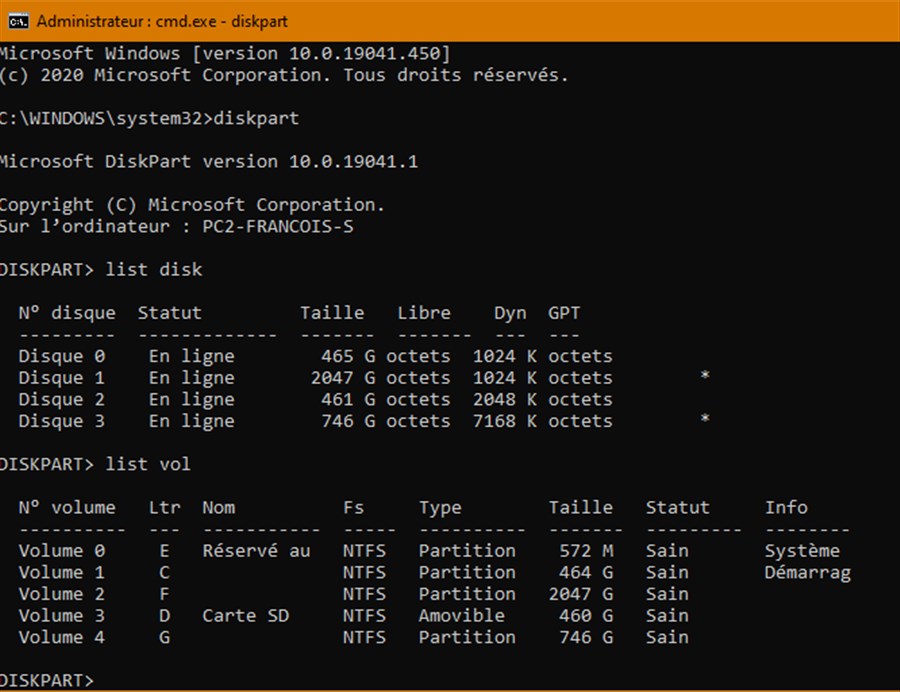
Task: Click the 'N° volume' column header
Action: click(67, 508)
